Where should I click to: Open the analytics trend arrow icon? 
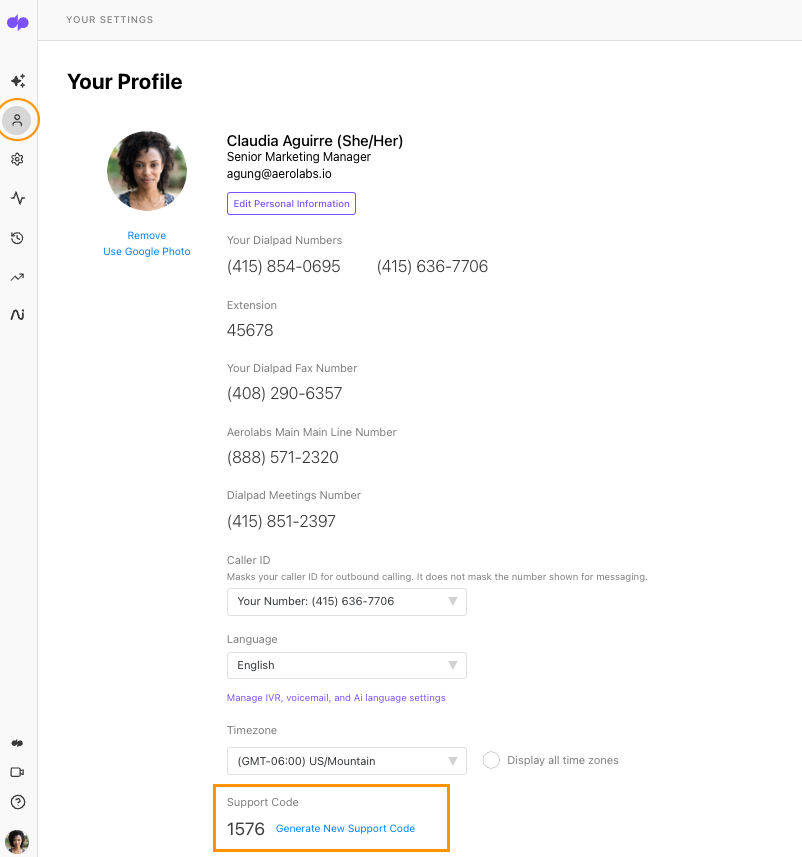point(17,277)
